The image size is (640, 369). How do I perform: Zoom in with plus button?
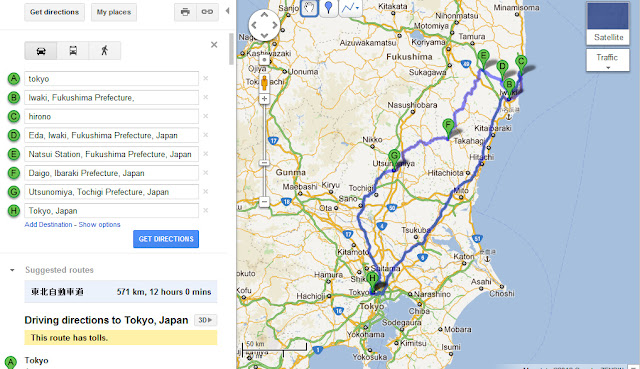[264, 98]
